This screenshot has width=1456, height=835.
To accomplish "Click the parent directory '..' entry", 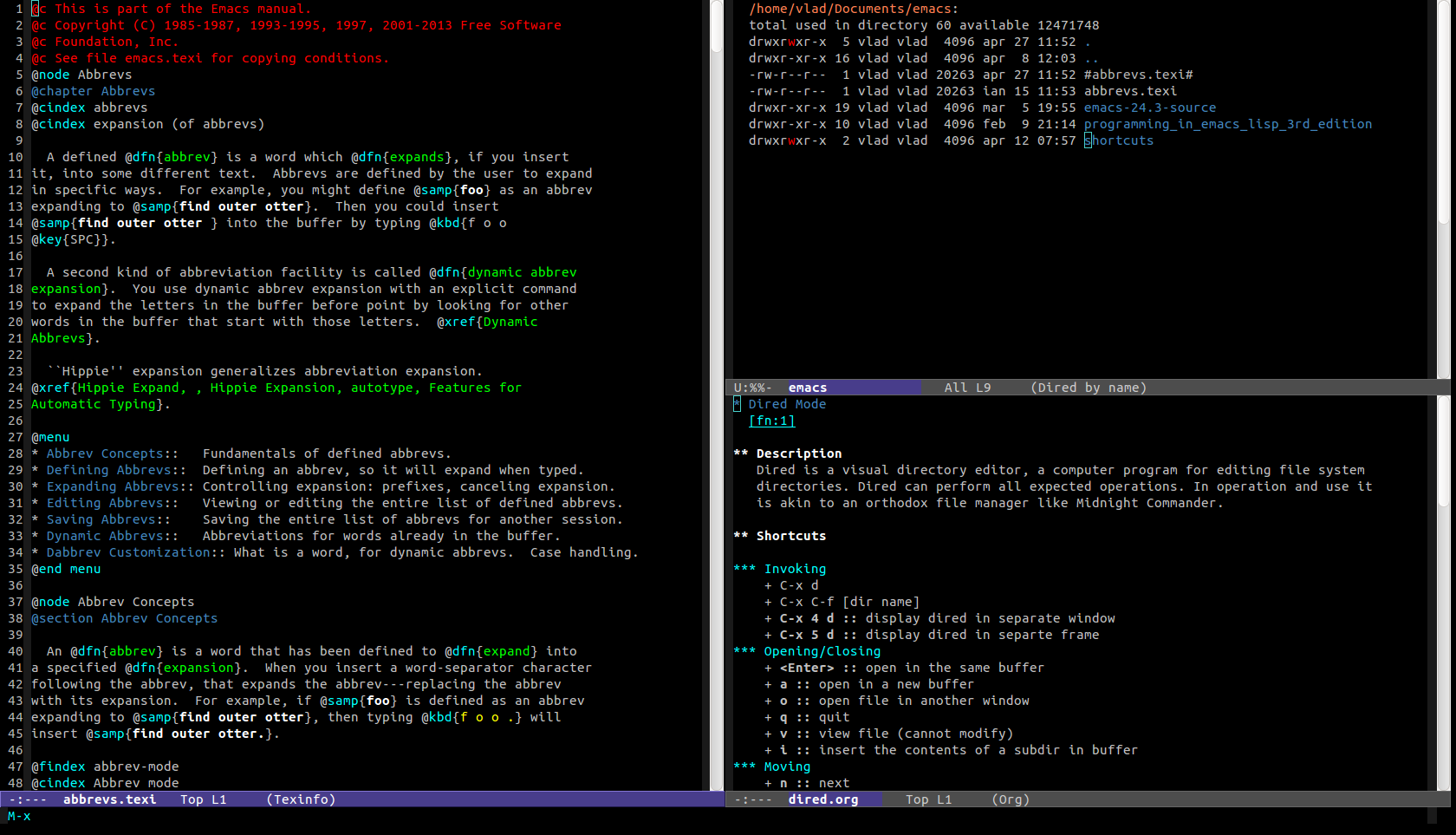I will click(x=1091, y=58).
